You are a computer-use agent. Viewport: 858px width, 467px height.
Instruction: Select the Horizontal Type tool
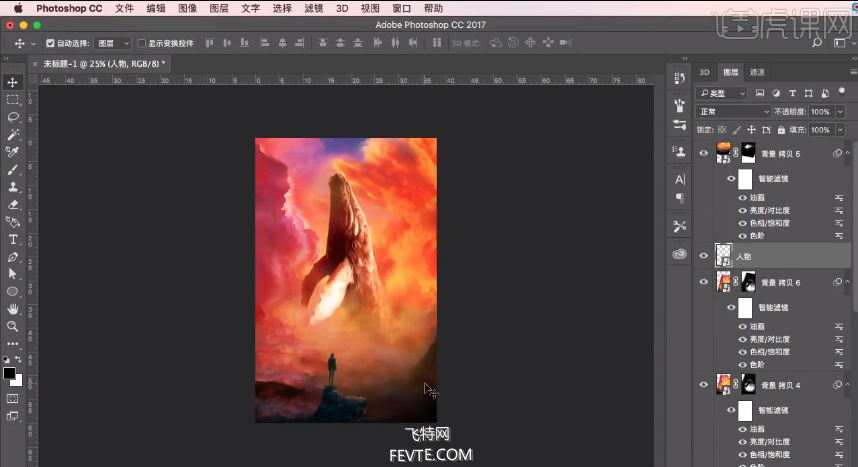[13, 240]
